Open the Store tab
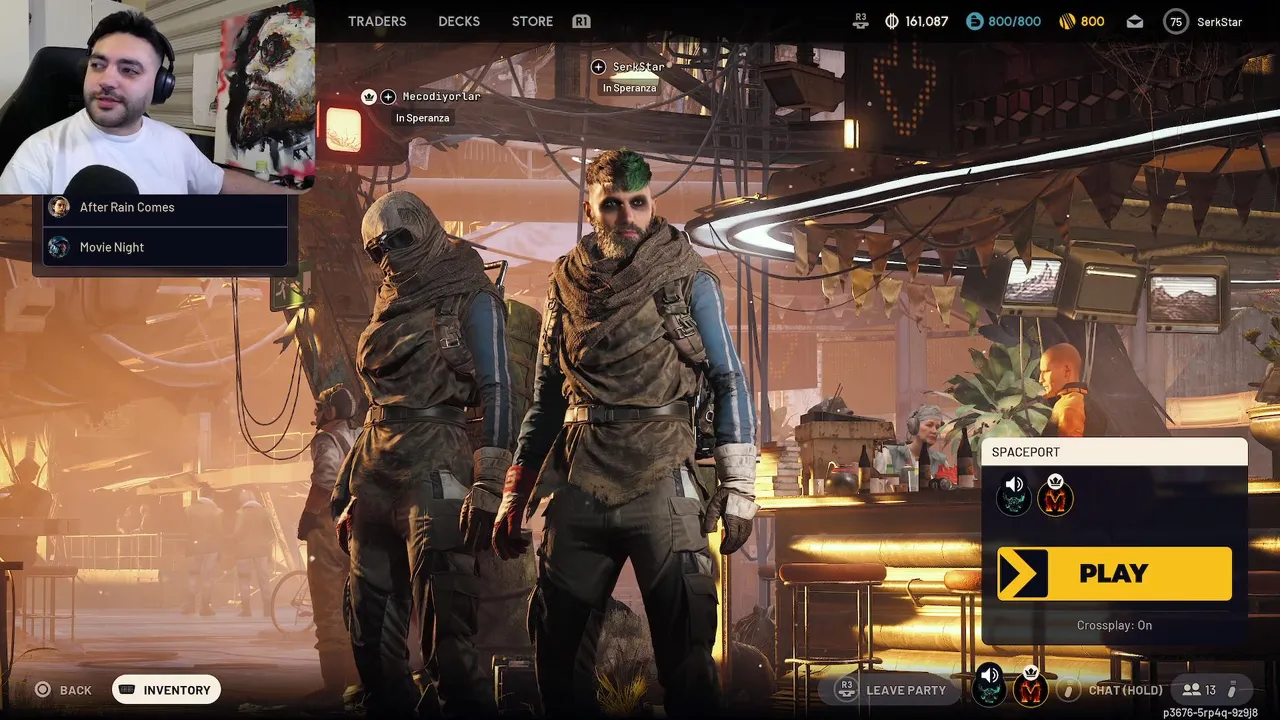This screenshot has width=1280, height=720. point(532,21)
